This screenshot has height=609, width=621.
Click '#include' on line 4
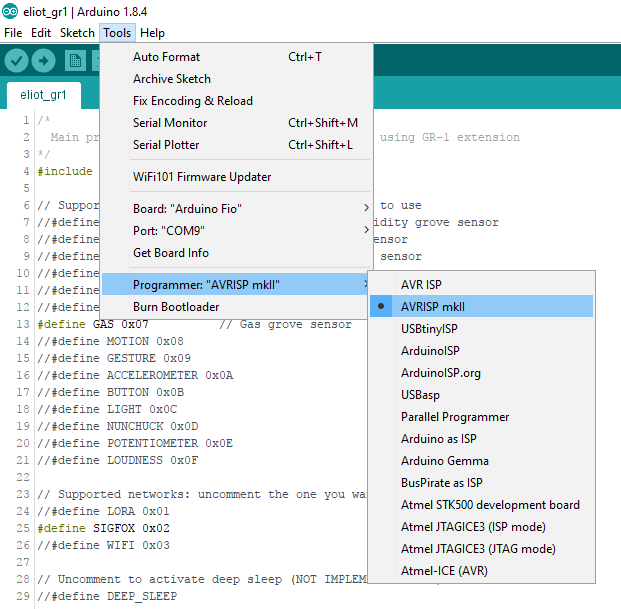click(x=65, y=171)
